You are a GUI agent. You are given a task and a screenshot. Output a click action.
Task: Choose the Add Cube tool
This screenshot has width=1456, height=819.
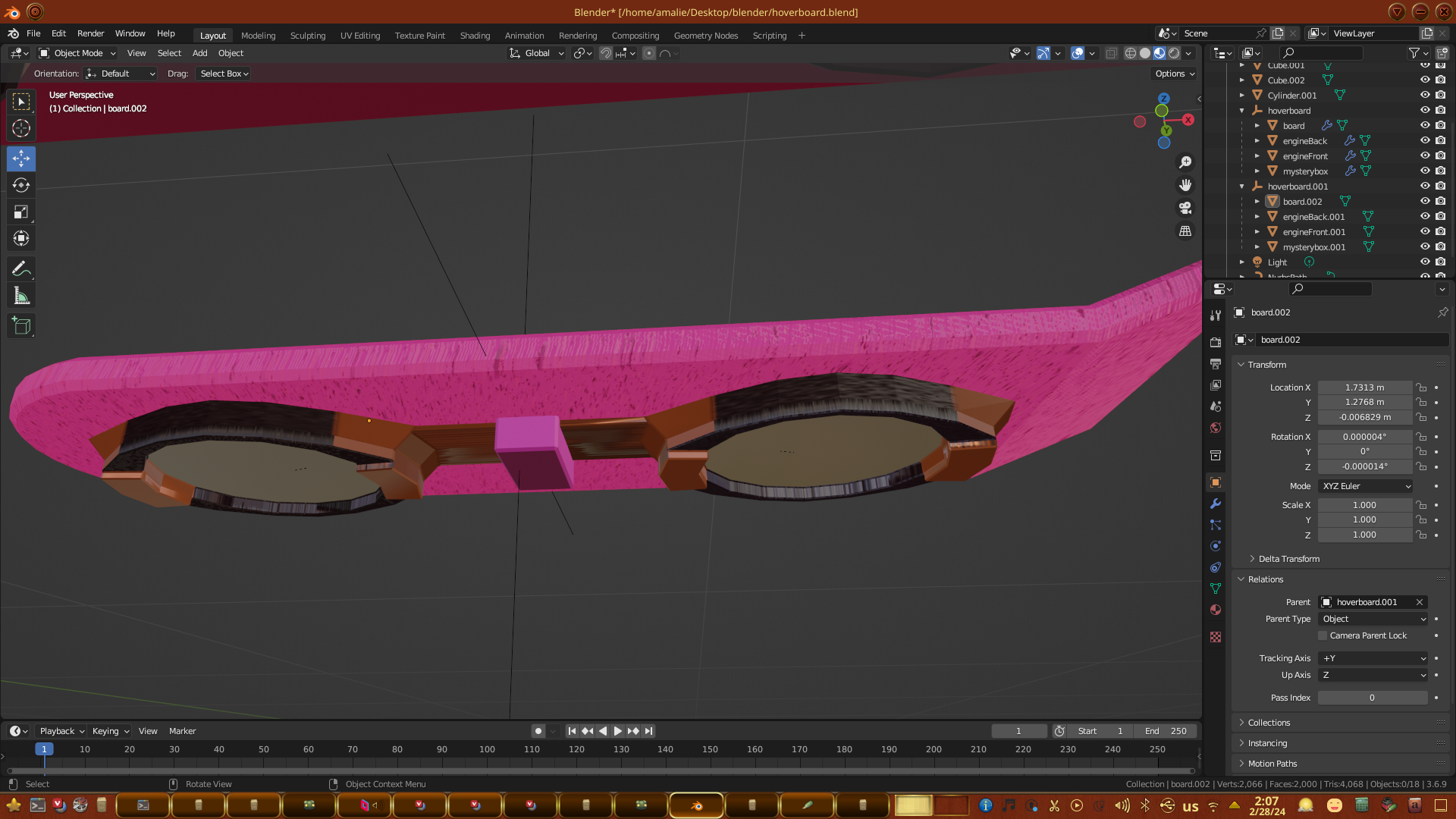(21, 326)
